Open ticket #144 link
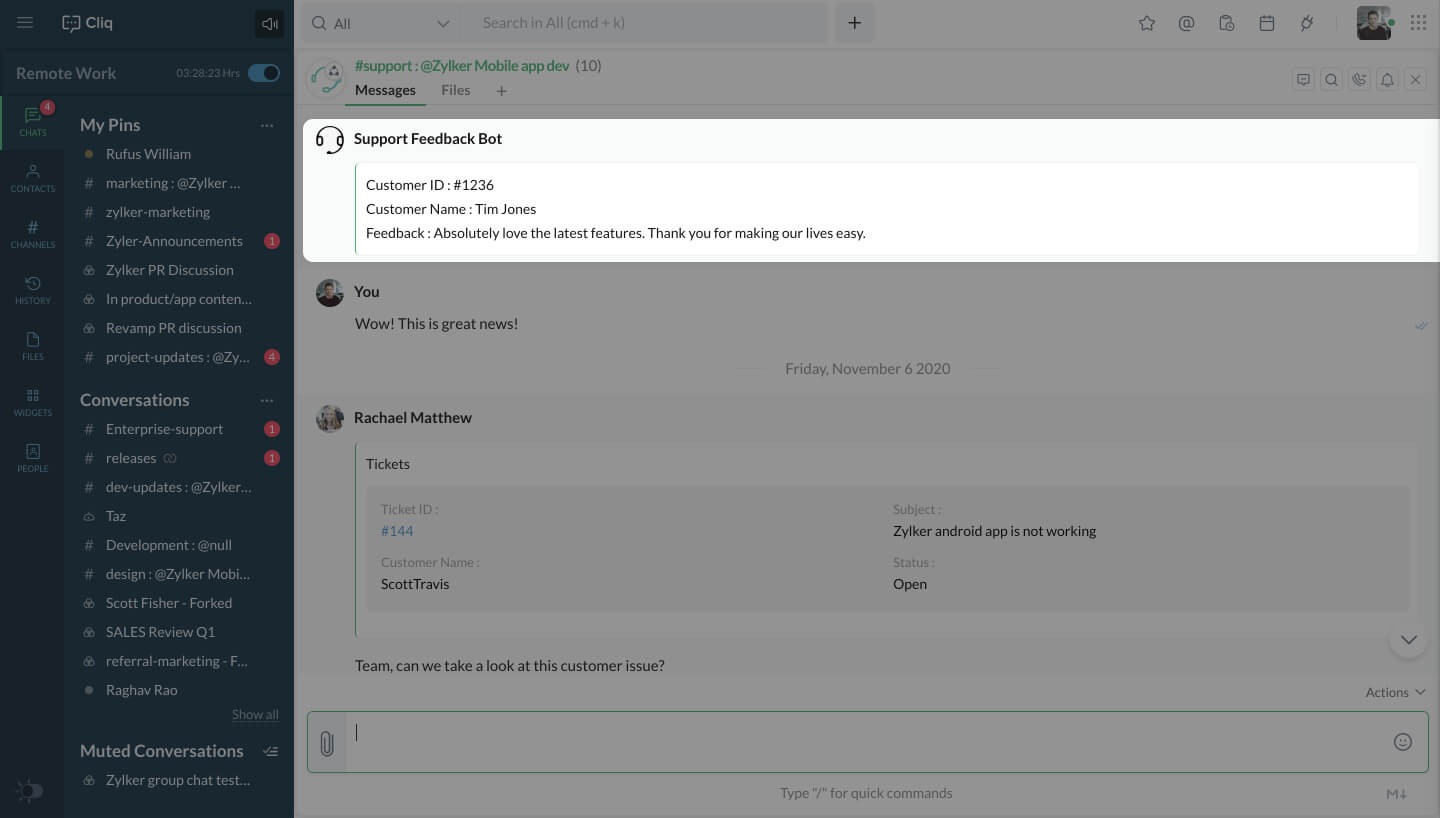Screen dimensions: 1440x818 tap(397, 531)
